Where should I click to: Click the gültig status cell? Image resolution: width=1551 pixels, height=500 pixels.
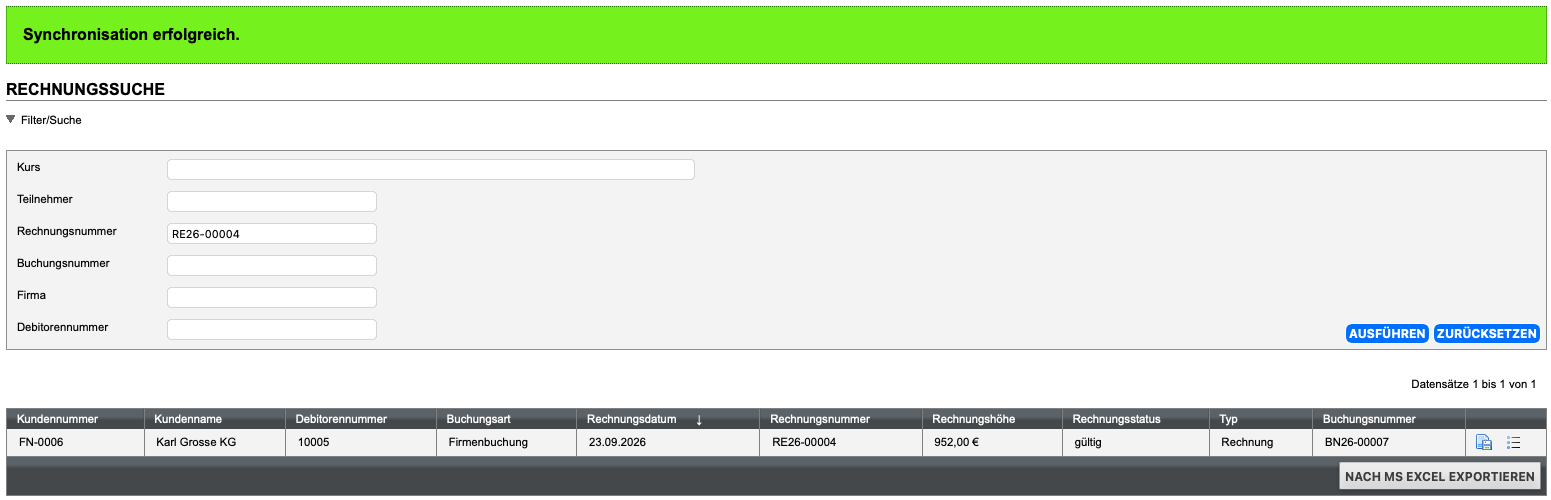1136,442
